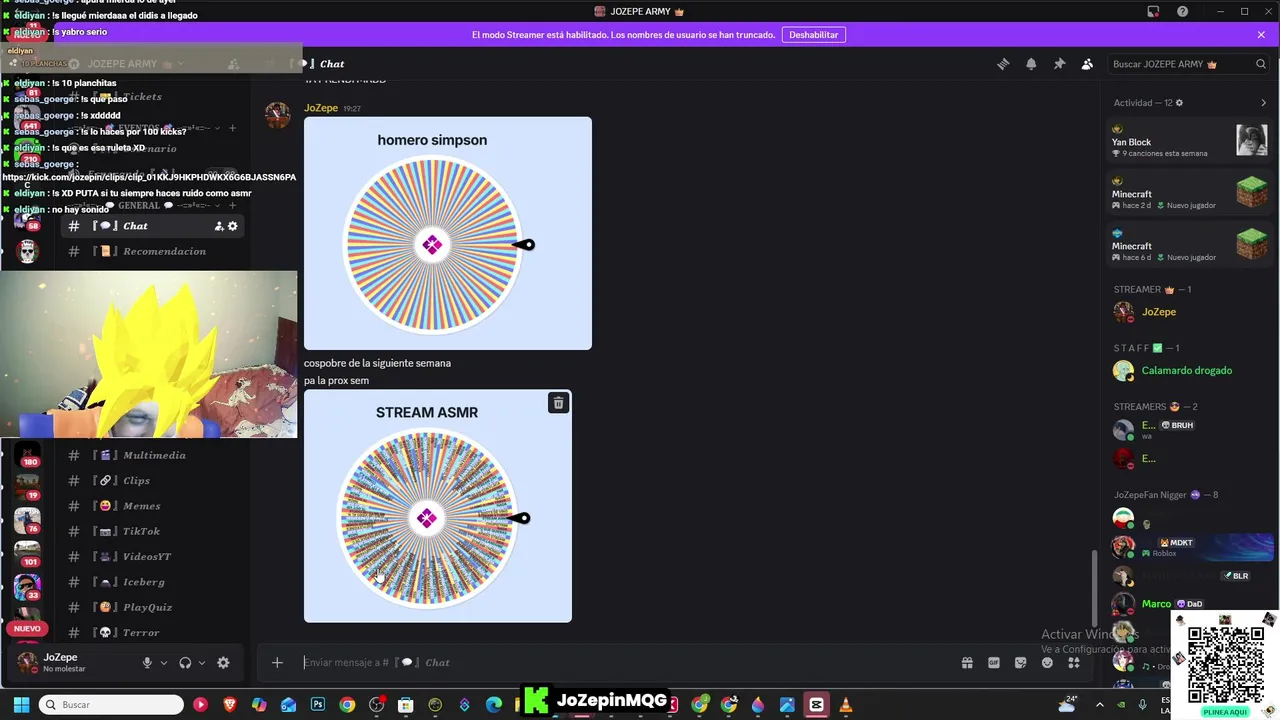1280x720 pixels.
Task: Open server with 180 unread badge
Action: [x=28, y=454]
